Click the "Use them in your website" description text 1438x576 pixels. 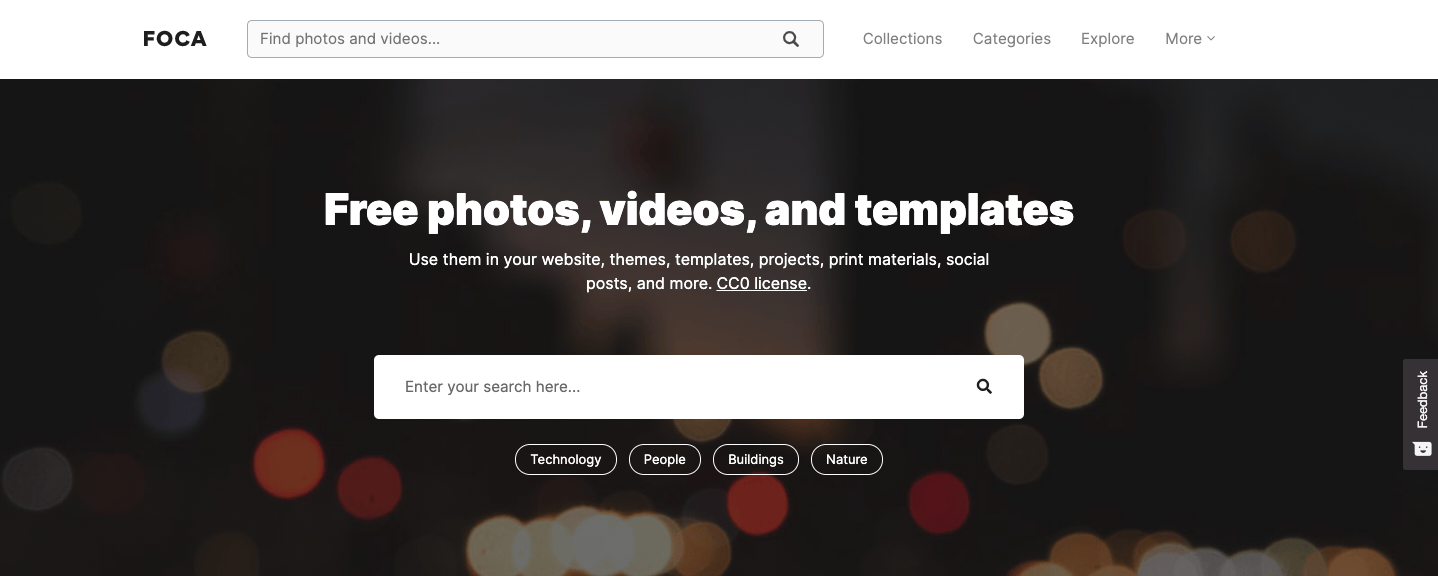[x=698, y=260]
